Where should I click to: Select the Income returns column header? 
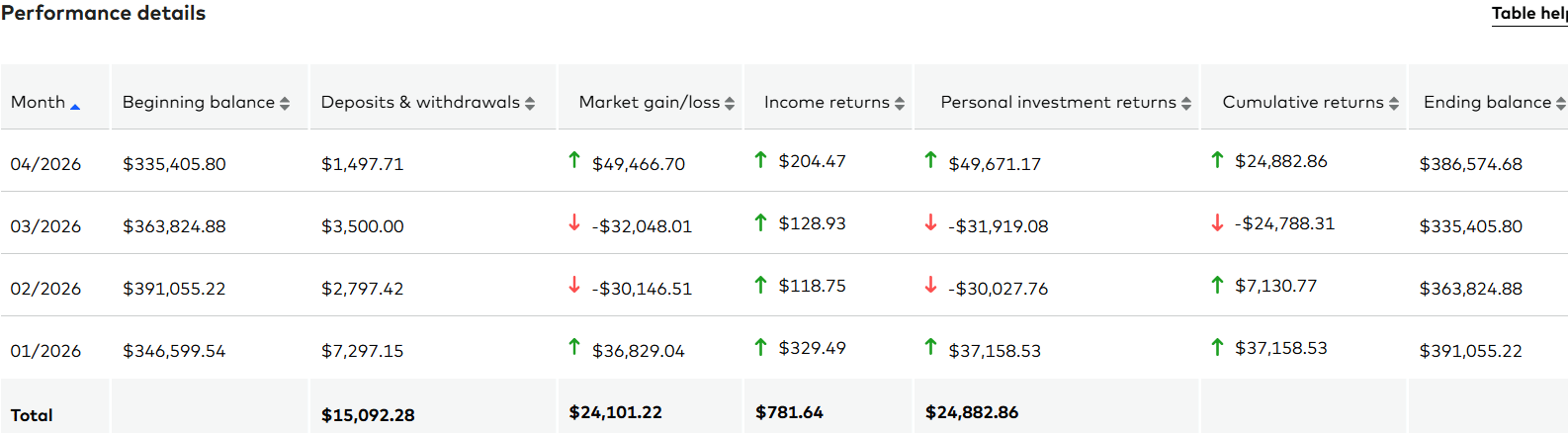827,102
